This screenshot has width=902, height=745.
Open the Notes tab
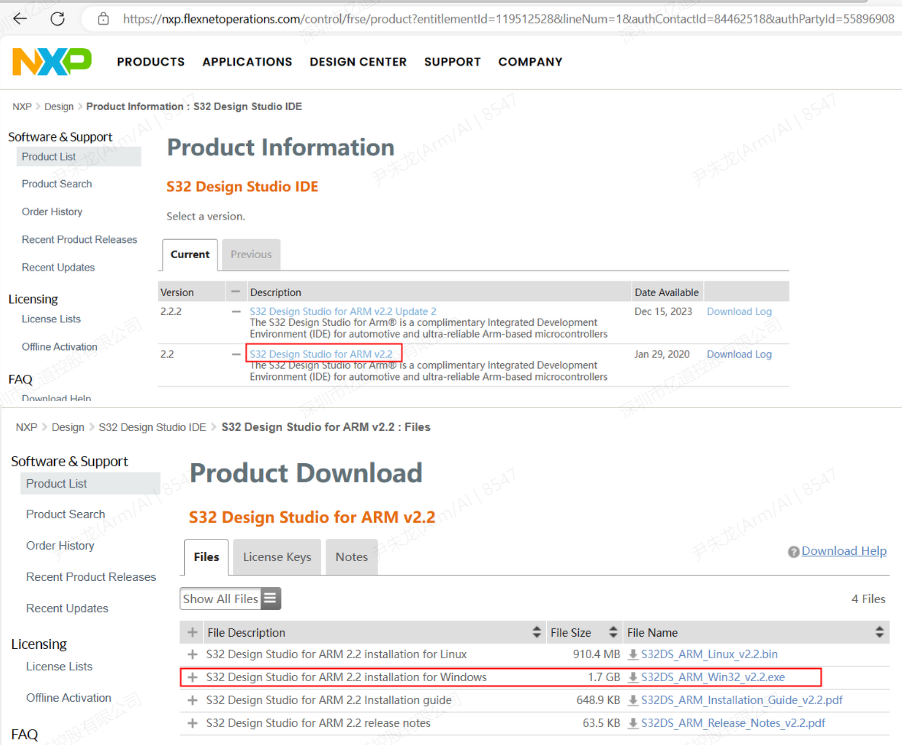pos(351,557)
